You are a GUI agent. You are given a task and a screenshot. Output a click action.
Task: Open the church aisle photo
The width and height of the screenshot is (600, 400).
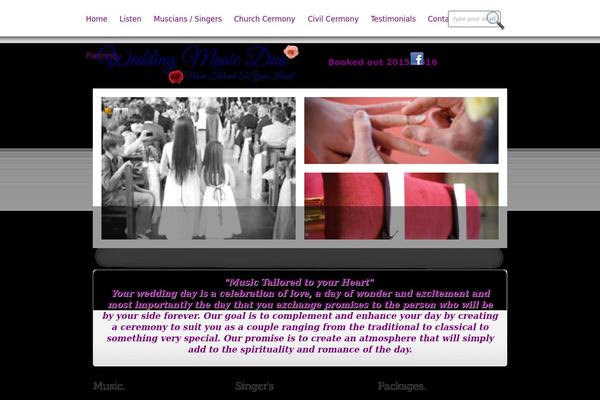click(x=199, y=168)
